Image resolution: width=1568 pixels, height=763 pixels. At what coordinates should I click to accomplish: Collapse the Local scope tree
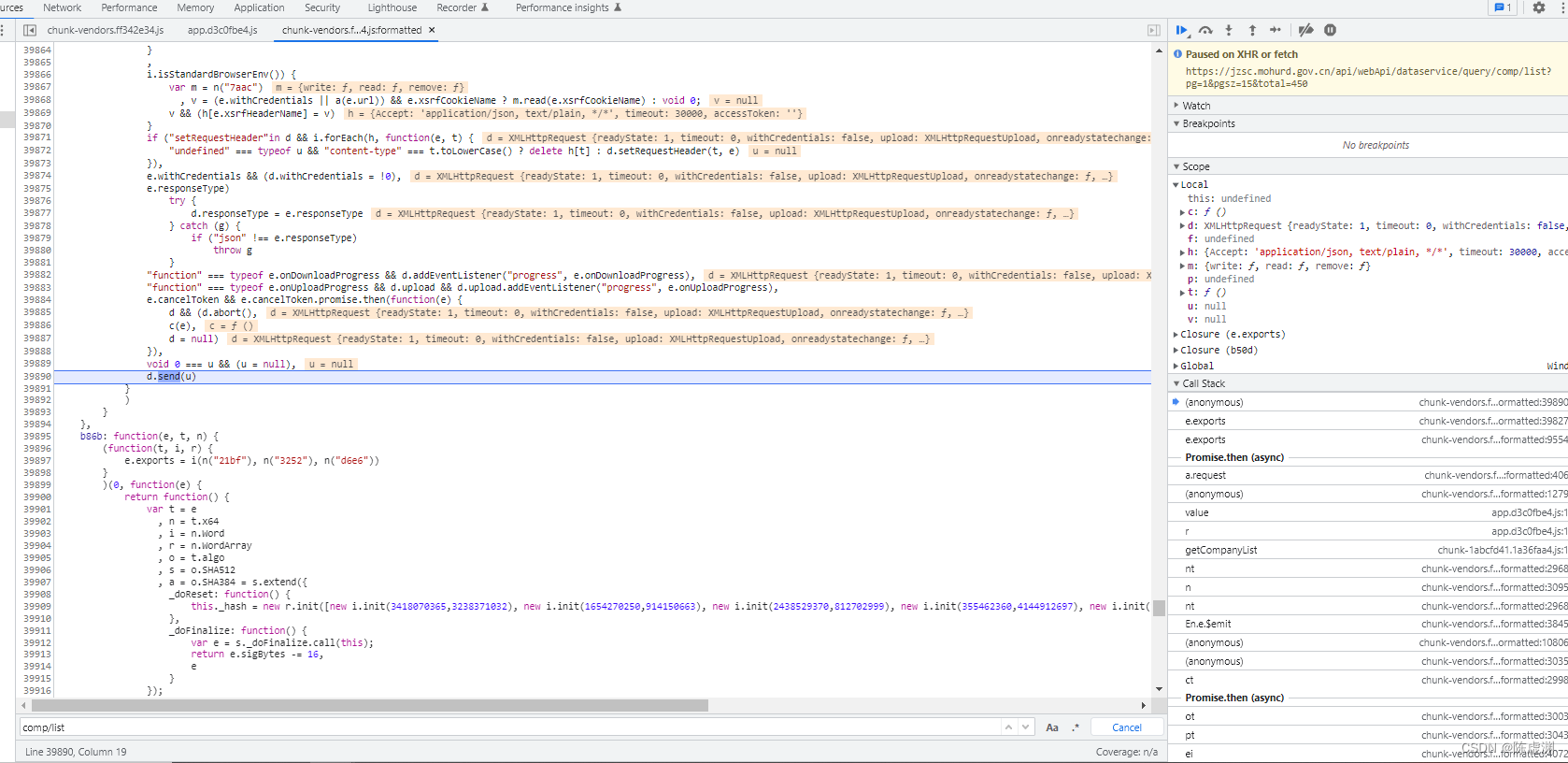(1176, 185)
